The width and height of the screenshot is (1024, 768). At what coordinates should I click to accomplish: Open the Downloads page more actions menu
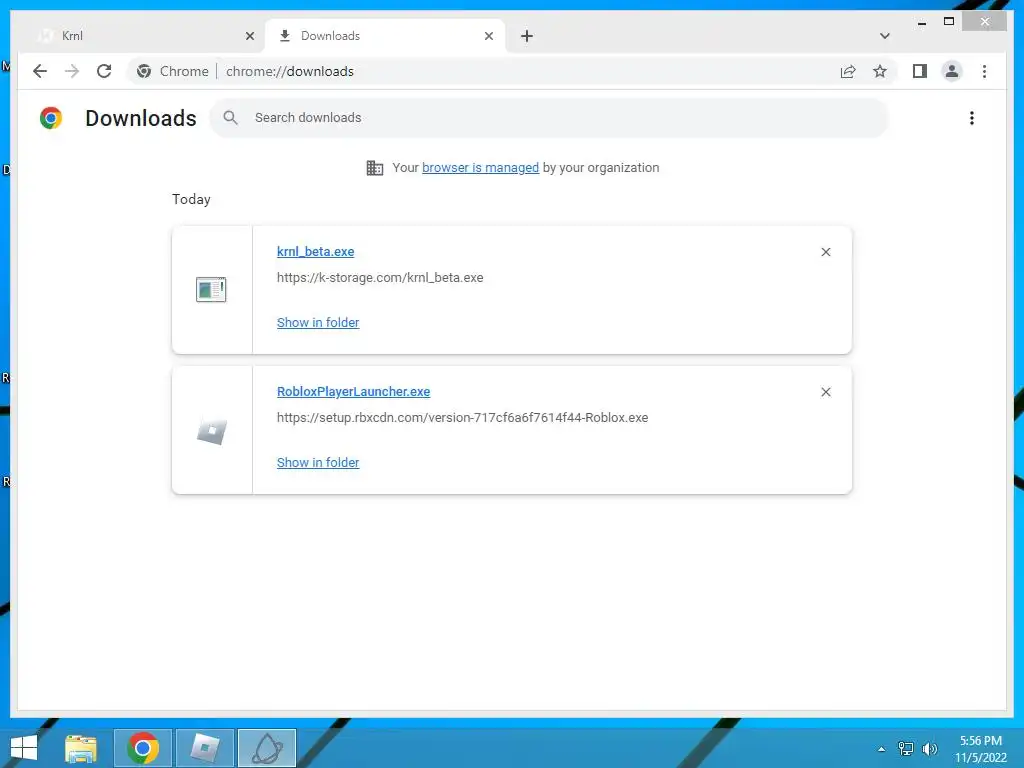972,118
